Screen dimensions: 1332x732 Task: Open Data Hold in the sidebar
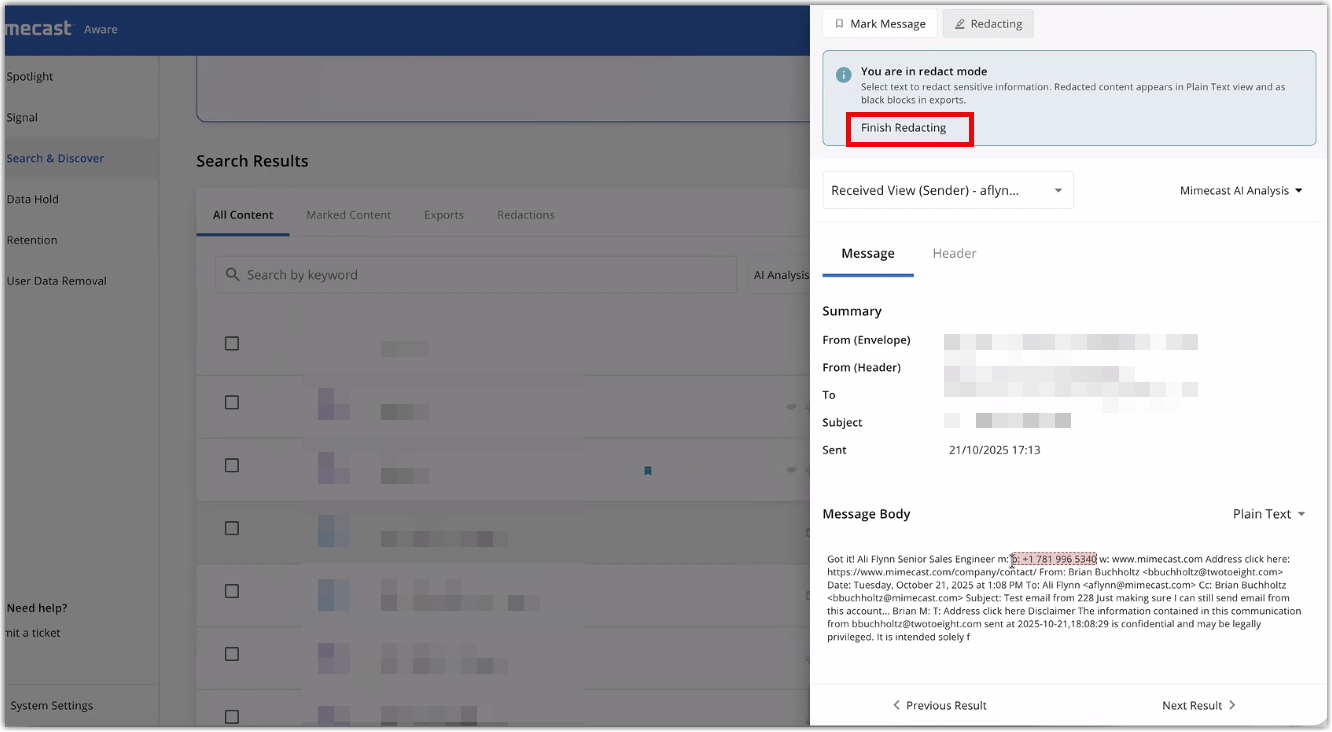pos(32,200)
